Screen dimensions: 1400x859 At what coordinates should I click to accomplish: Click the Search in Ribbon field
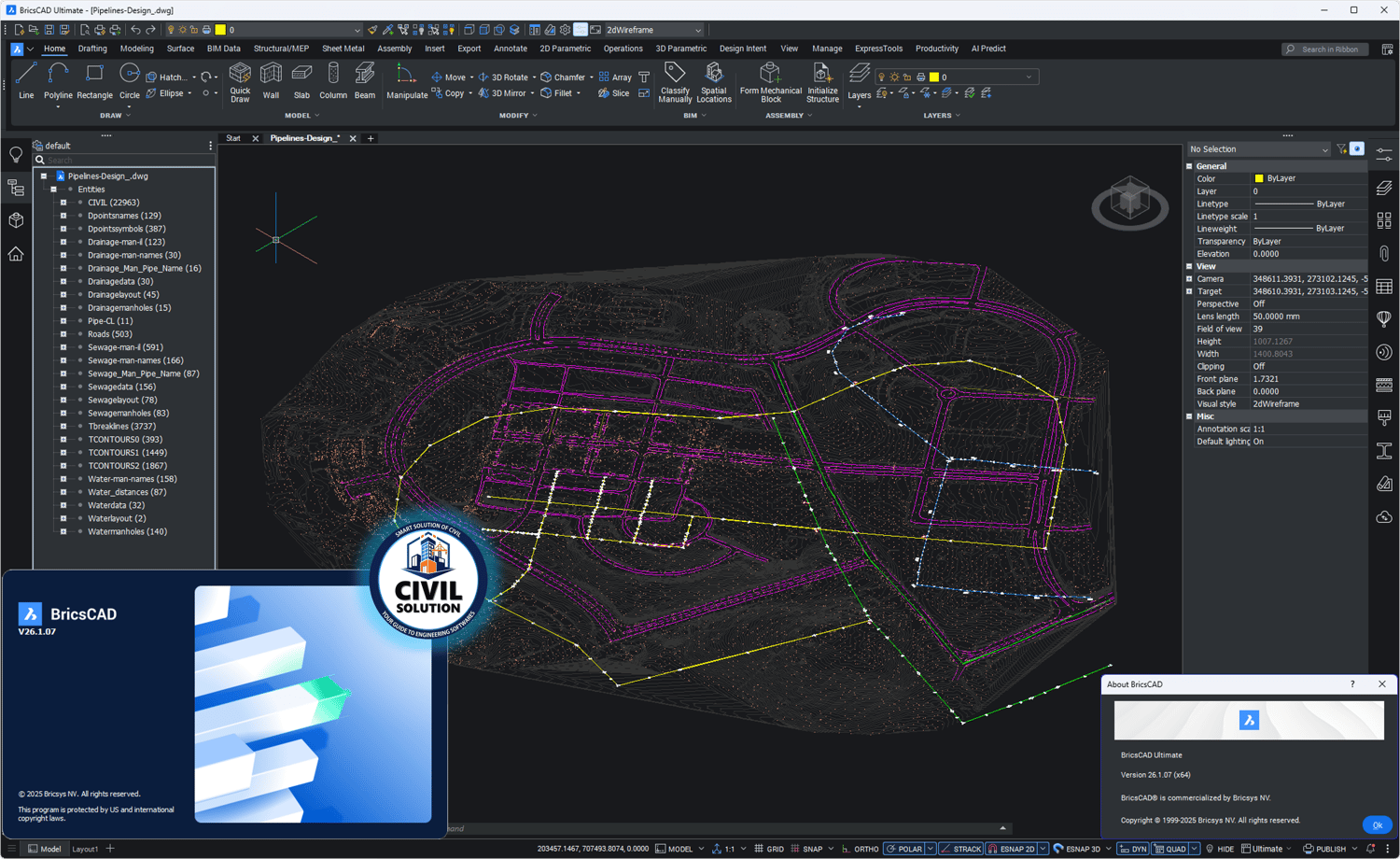click(1324, 49)
